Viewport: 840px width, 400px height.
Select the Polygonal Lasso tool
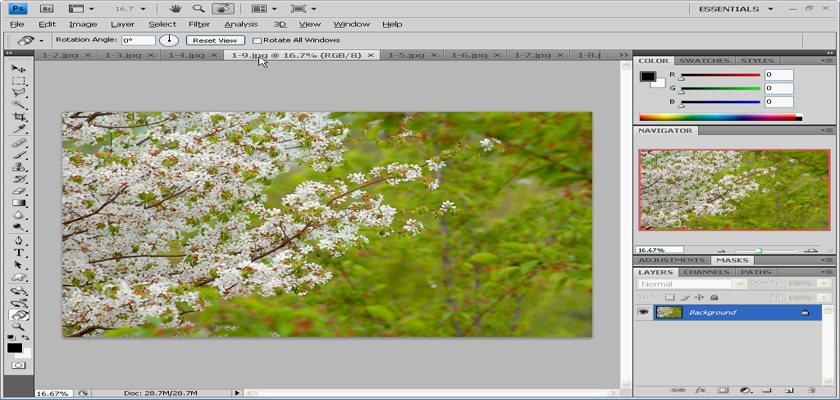19,93
